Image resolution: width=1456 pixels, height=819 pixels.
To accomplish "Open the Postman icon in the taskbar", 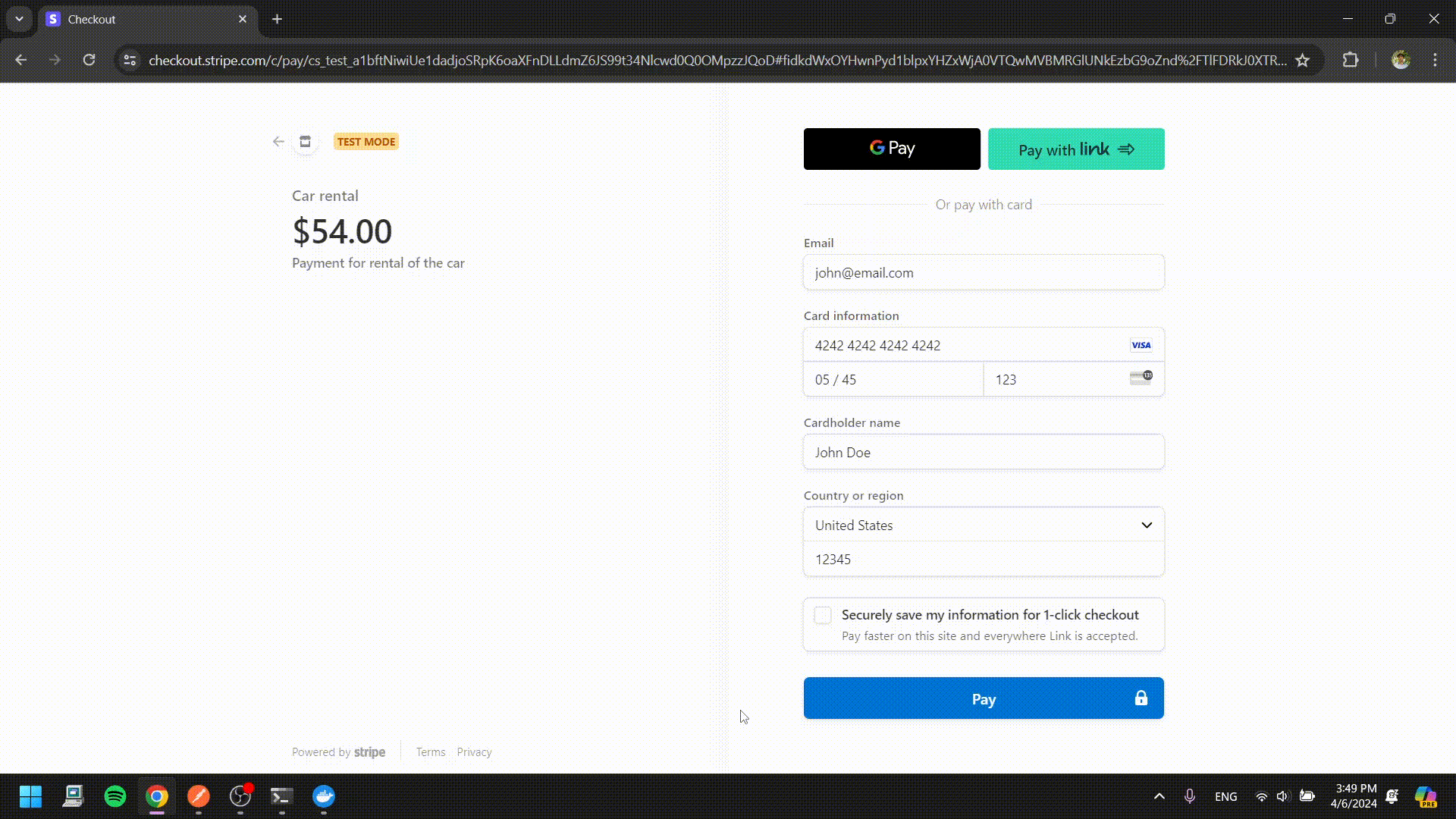I will pos(199,796).
